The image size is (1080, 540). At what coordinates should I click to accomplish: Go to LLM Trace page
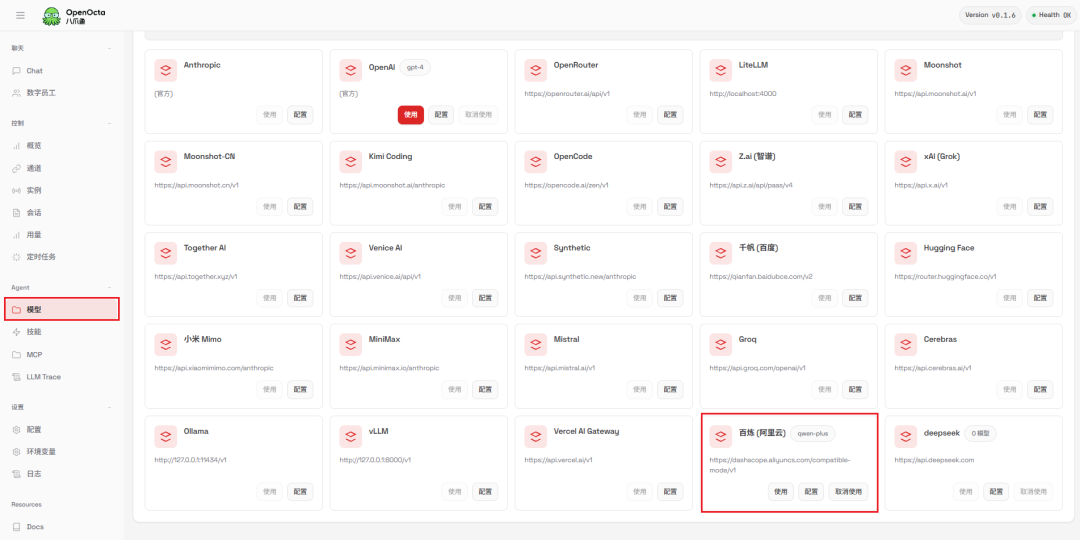(x=43, y=377)
